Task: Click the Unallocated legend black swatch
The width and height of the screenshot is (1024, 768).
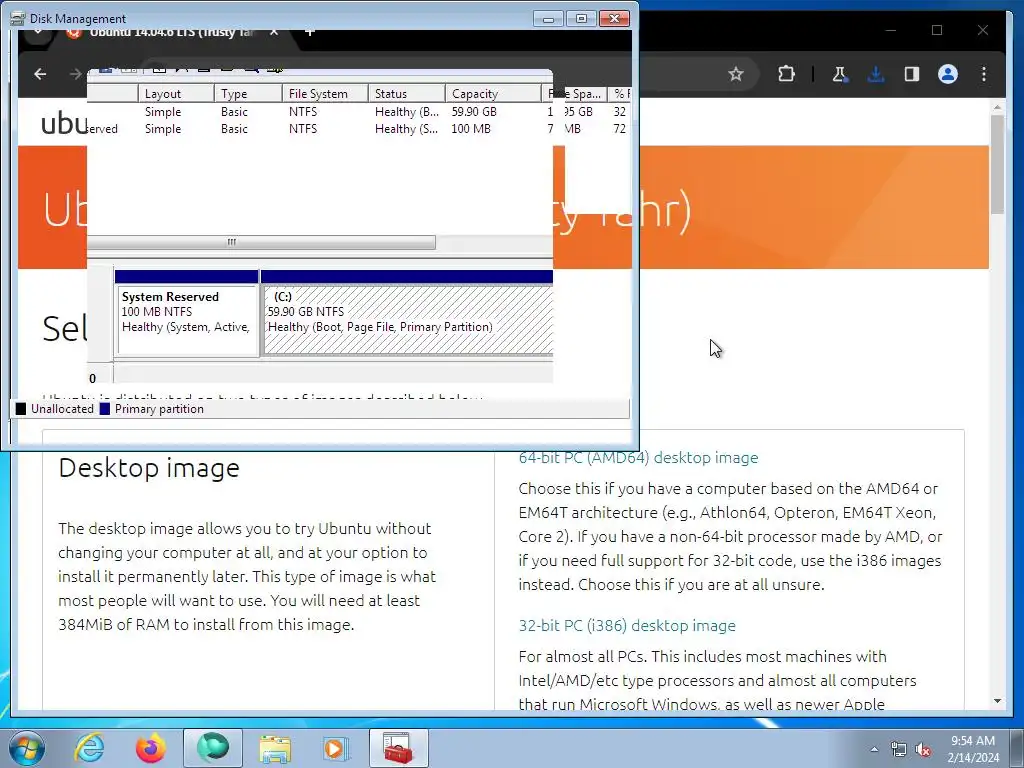Action: (x=21, y=409)
